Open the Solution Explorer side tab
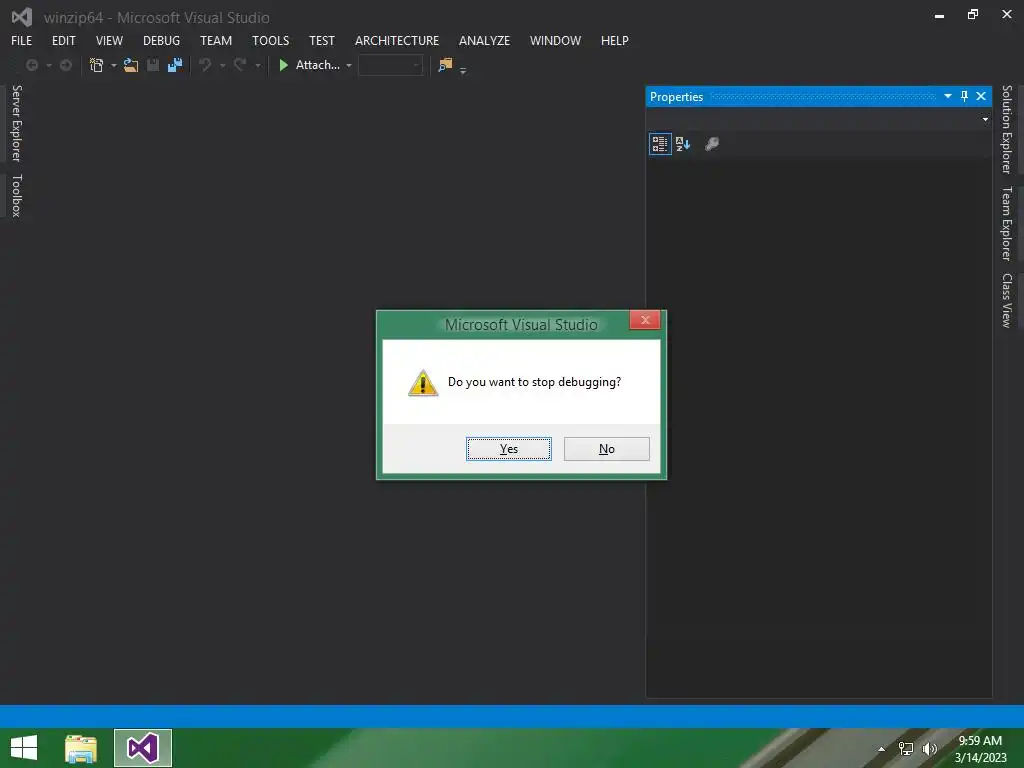This screenshot has width=1024, height=768. (x=1007, y=129)
